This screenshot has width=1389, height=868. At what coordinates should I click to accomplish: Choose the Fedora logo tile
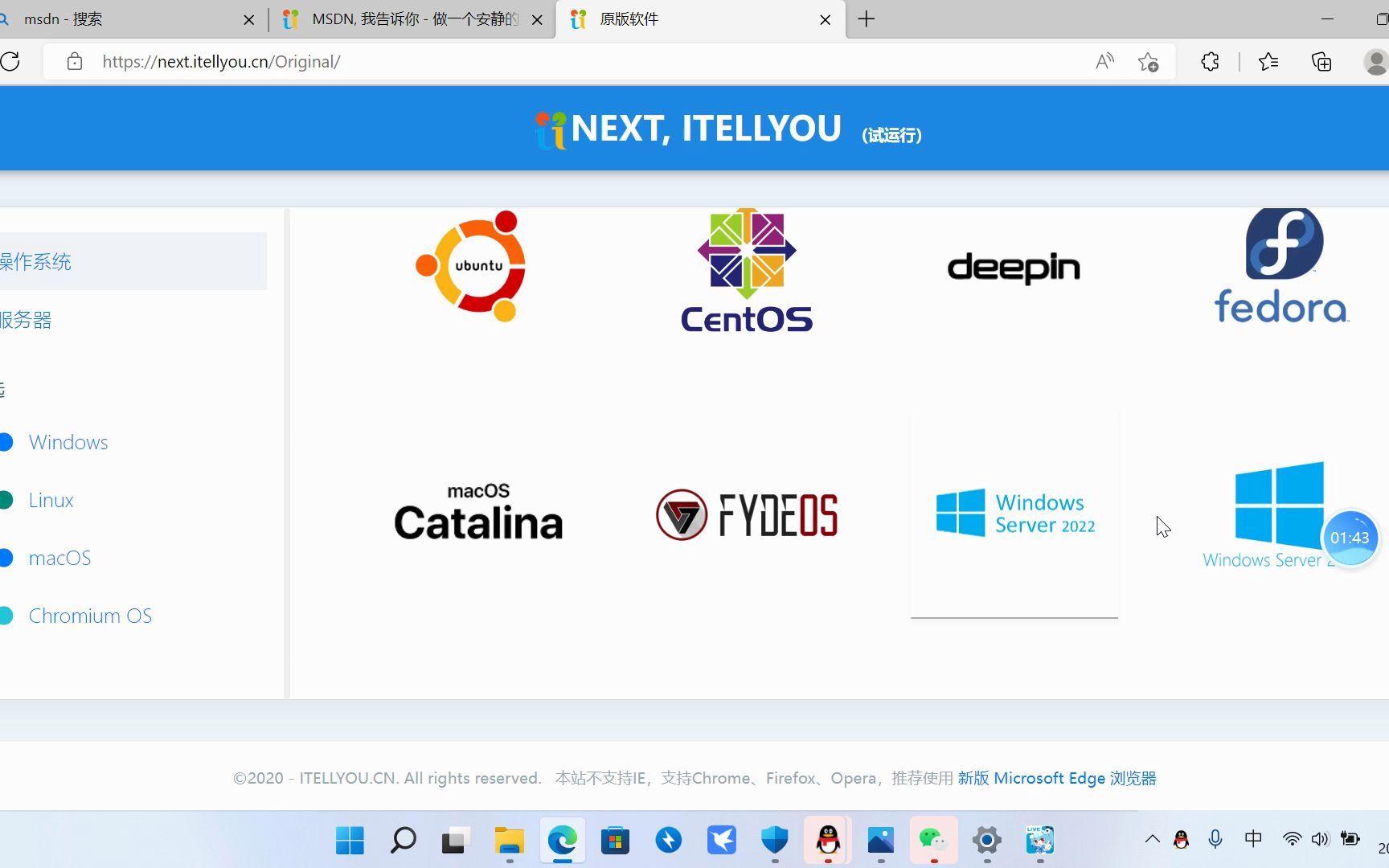coord(1281,267)
